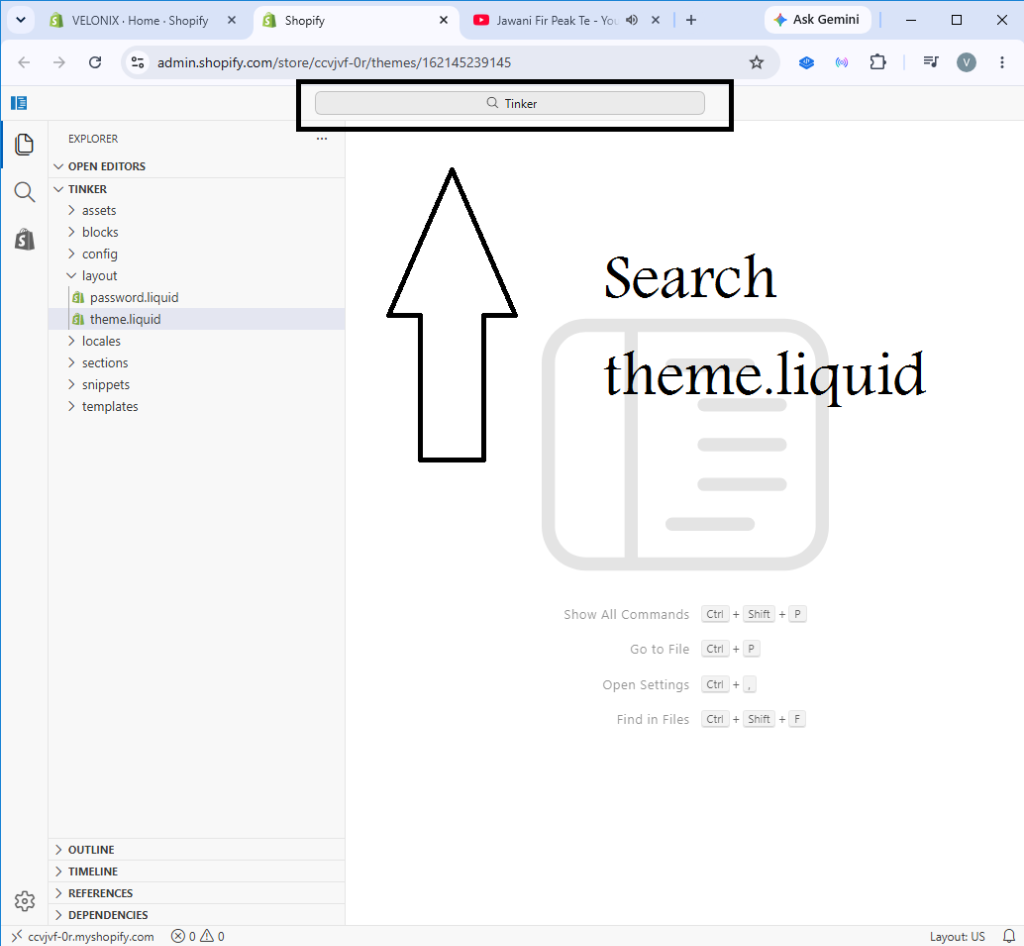The width and height of the screenshot is (1024, 946).
Task: Close the active Shopify tab
Action: pos(443,20)
